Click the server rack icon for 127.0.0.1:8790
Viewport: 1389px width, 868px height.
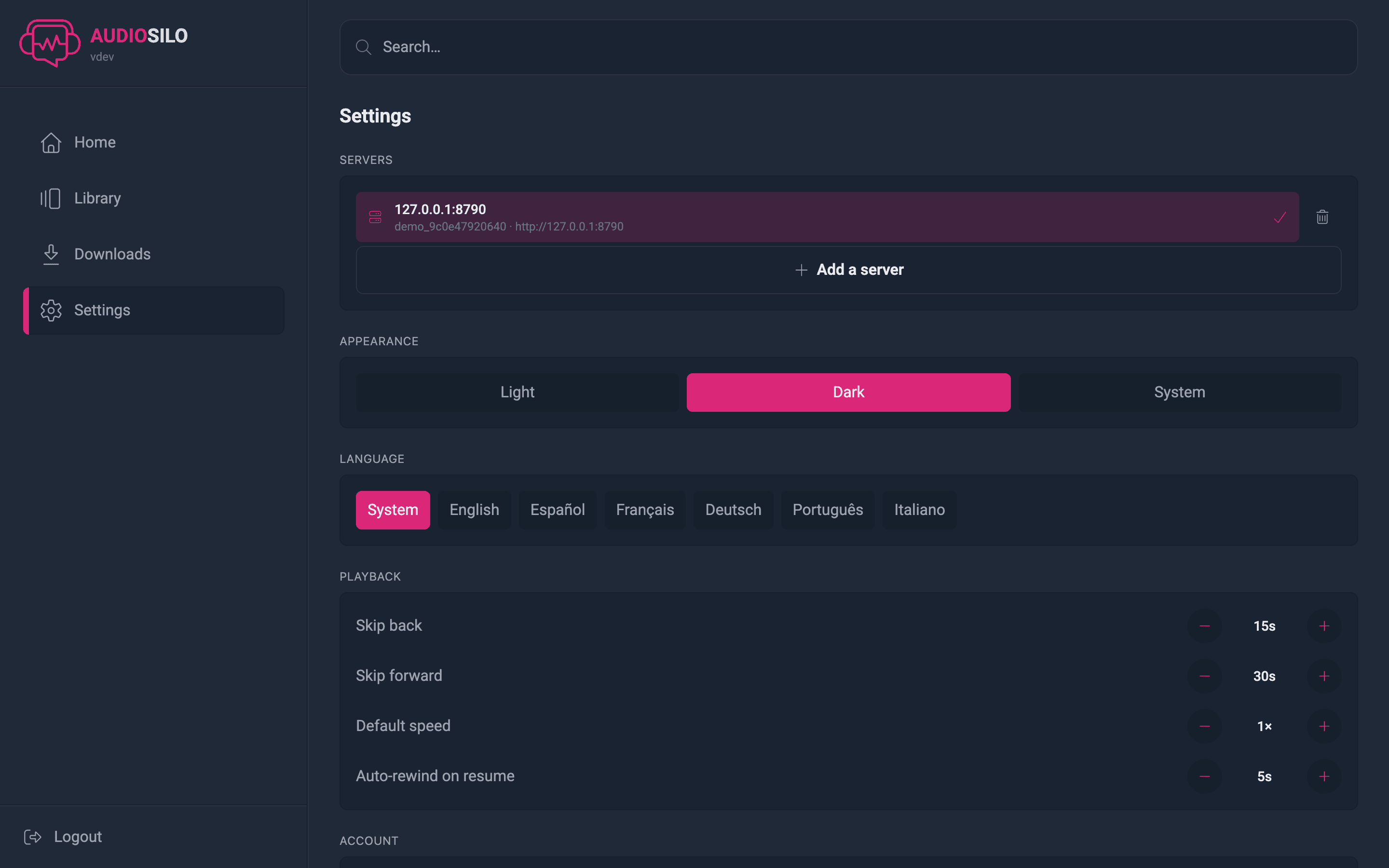point(375,217)
